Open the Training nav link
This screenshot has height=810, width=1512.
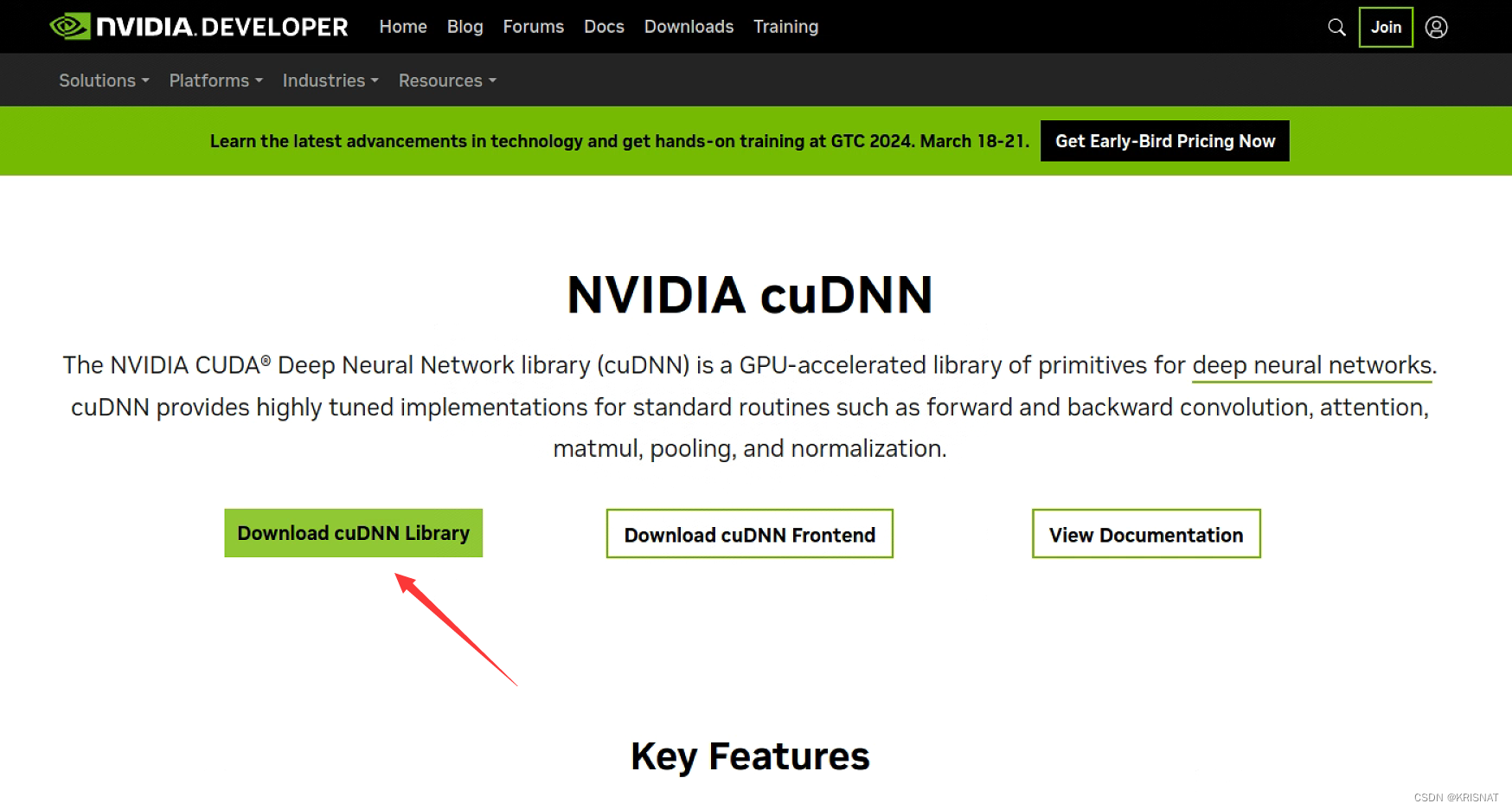point(785,27)
